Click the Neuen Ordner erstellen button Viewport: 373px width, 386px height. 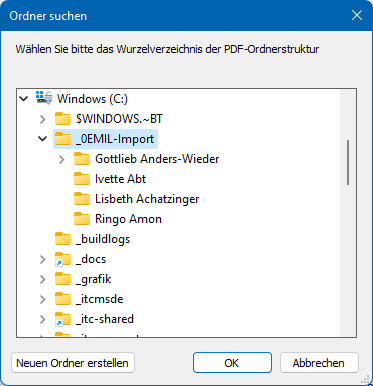coord(73,363)
